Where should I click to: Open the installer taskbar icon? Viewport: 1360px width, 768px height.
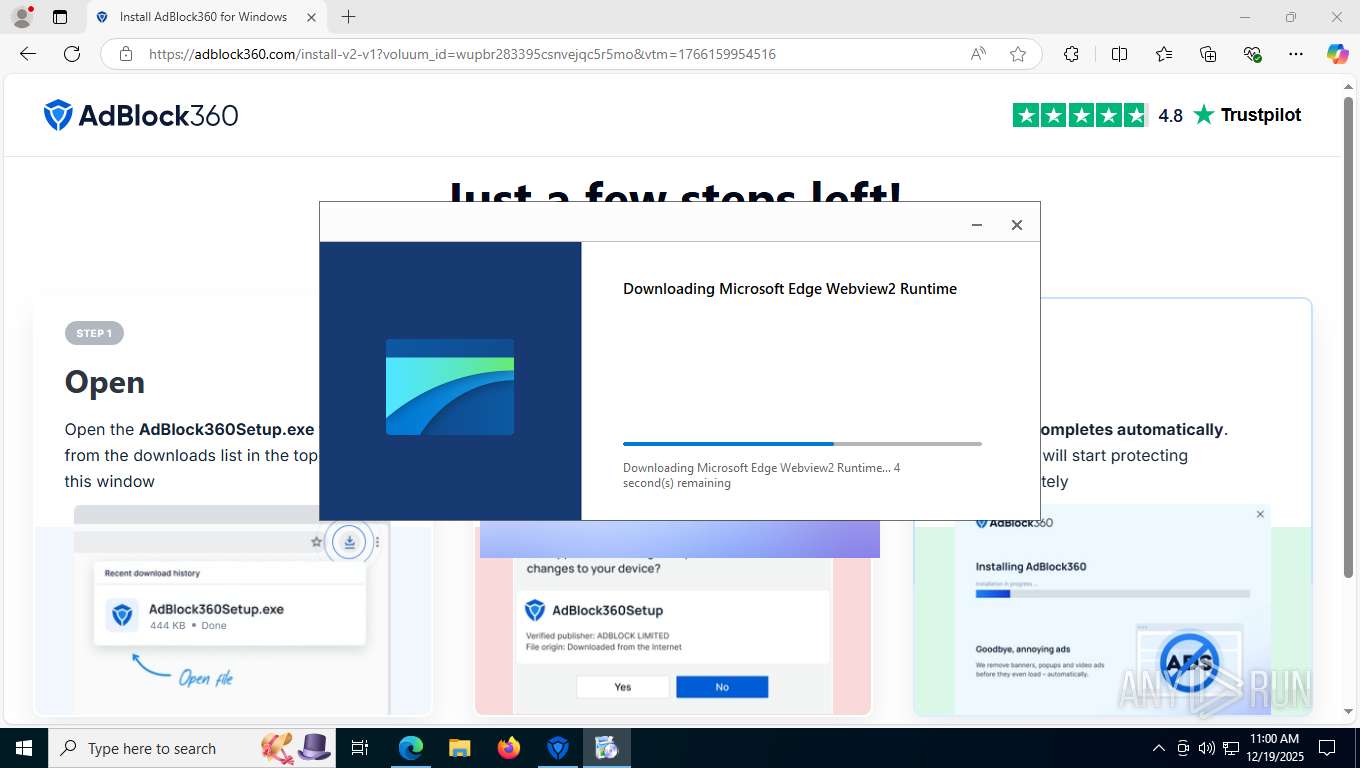pos(607,748)
